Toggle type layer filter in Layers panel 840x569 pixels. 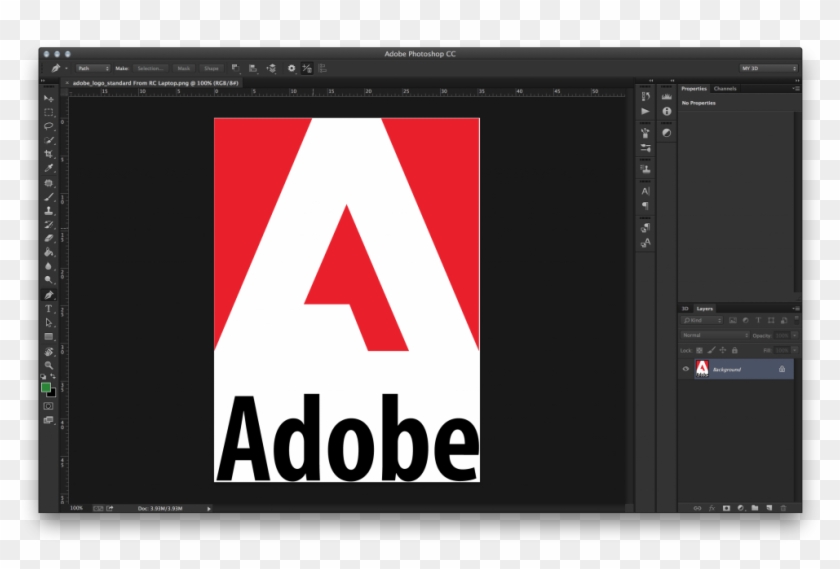coord(758,320)
